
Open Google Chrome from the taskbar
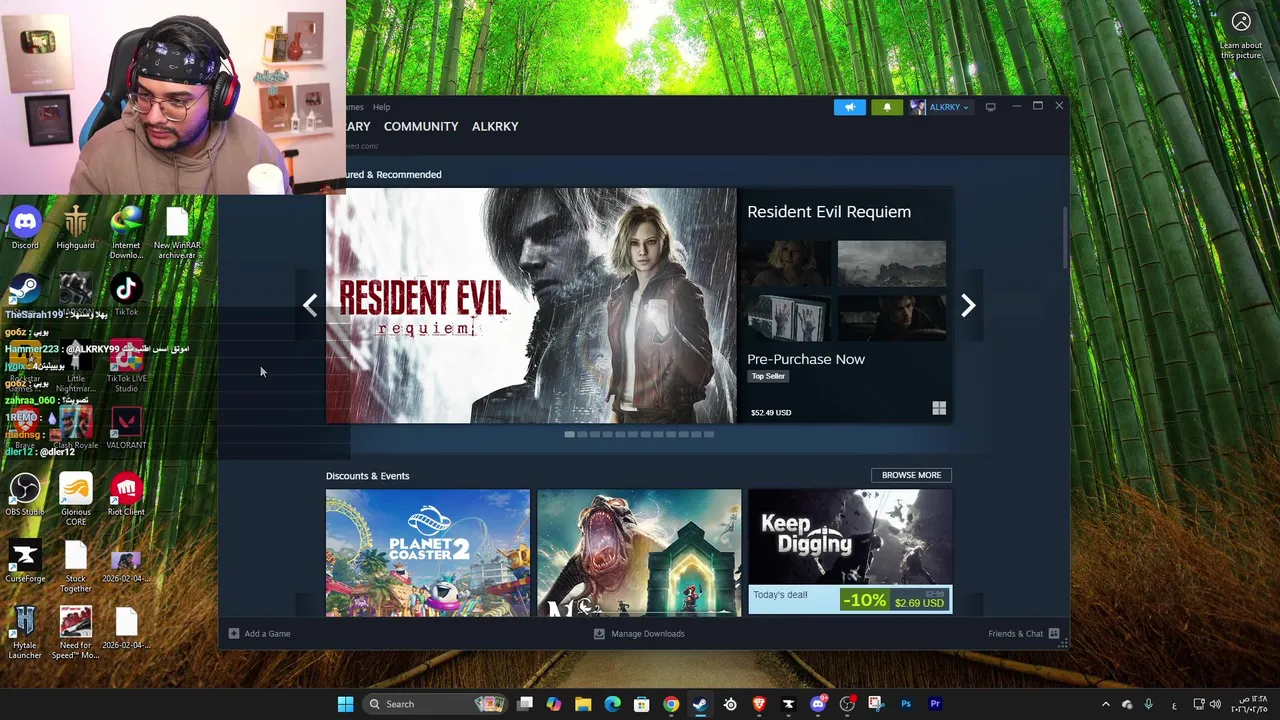pos(671,704)
